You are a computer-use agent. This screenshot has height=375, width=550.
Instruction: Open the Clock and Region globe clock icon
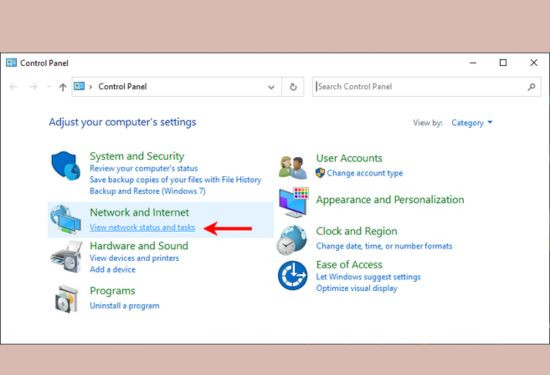[x=292, y=240]
